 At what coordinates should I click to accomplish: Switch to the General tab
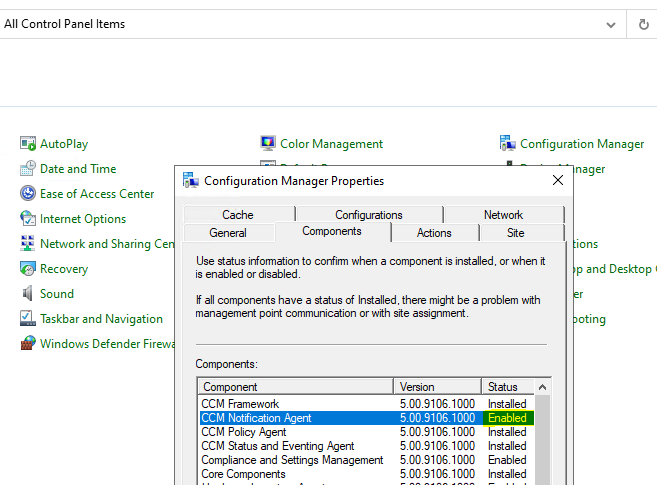tap(228, 232)
